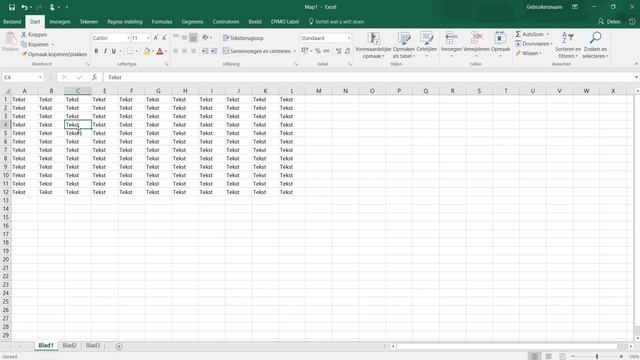Open the Doorvoeren fill menu
The image size is (640, 360).
click(x=533, y=44)
